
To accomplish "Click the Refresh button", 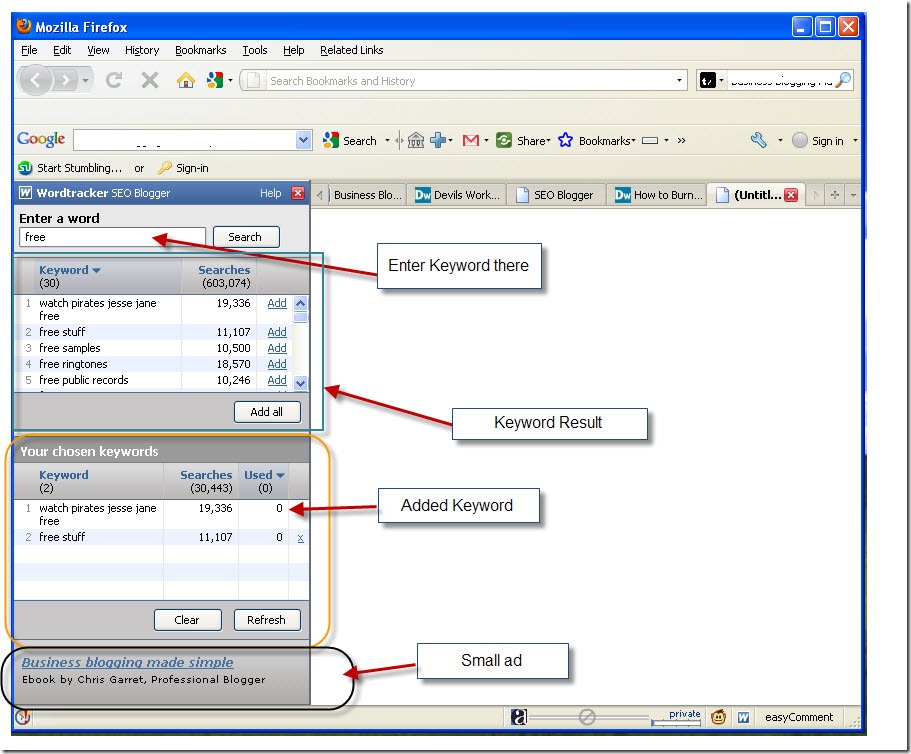I will click(x=267, y=620).
